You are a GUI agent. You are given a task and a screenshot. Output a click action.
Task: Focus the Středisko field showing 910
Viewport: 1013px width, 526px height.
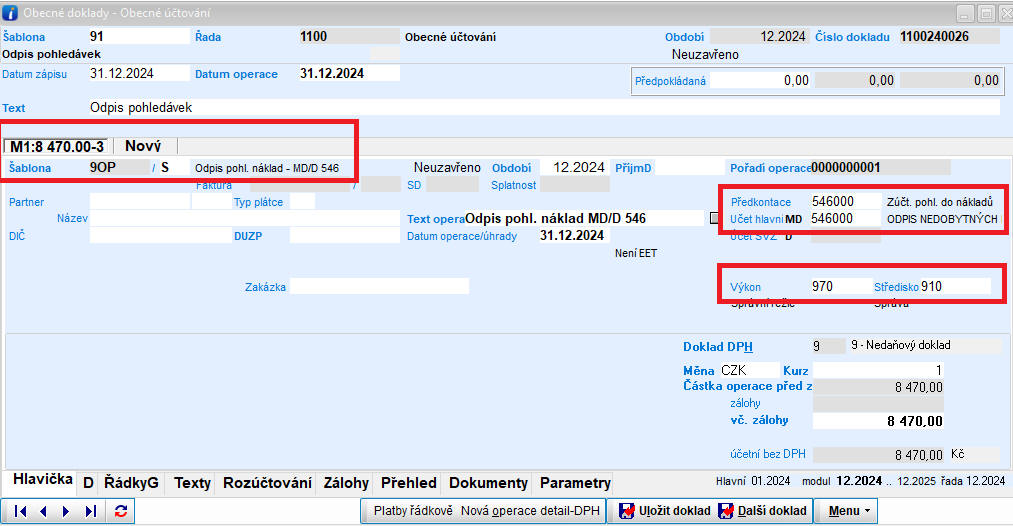[955, 286]
